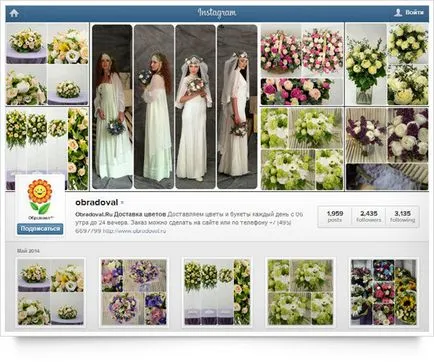Click the user silhouette icon beside Войти
This screenshot has width=434, height=362.
coord(398,13)
